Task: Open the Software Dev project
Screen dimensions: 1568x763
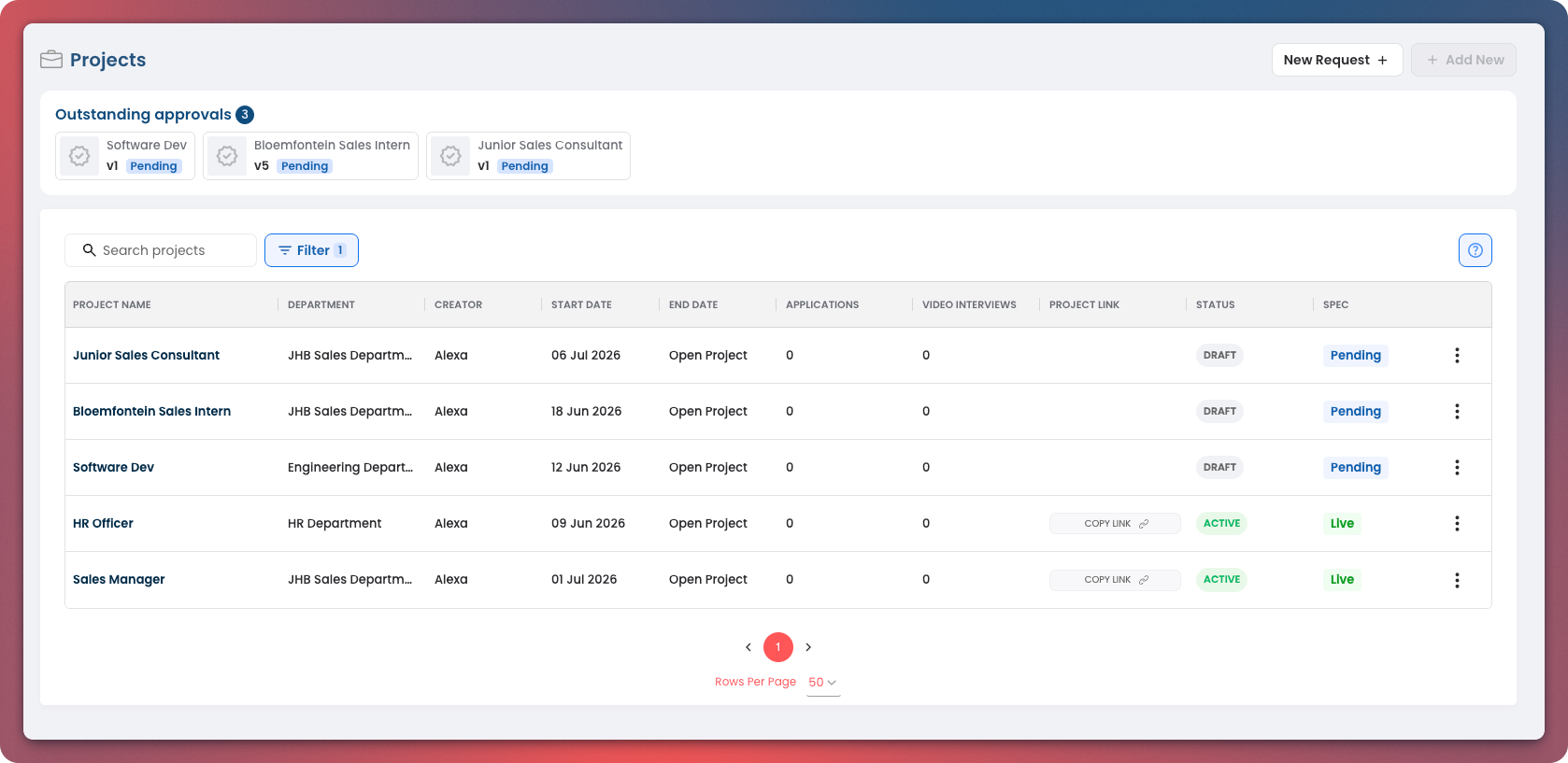Action: [x=113, y=467]
